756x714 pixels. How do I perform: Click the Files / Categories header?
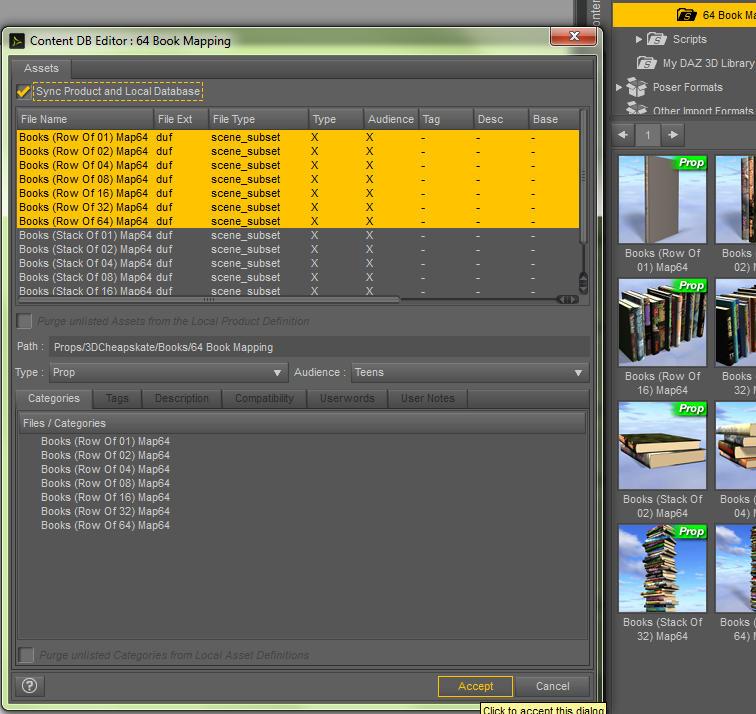click(x=302, y=423)
